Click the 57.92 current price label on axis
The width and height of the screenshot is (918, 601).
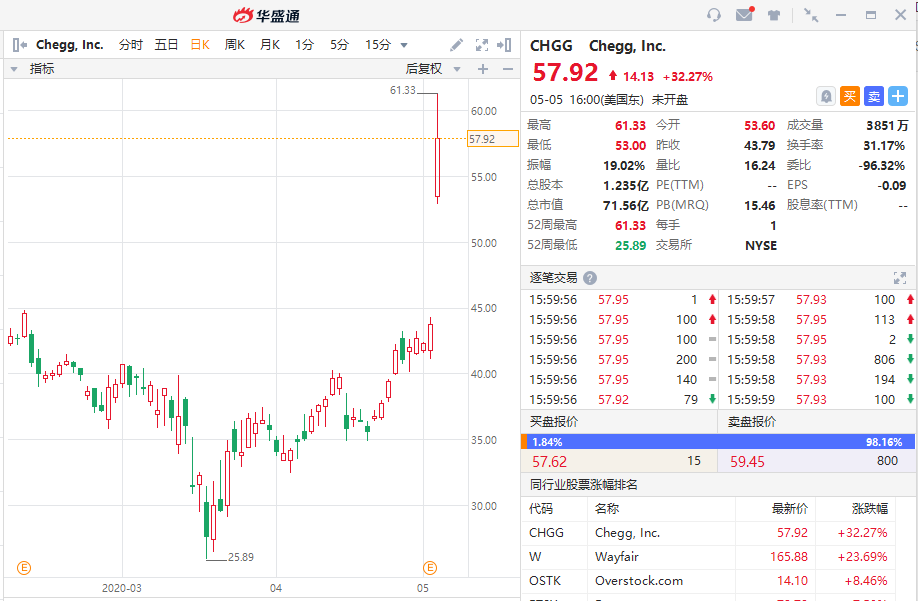tap(492, 139)
